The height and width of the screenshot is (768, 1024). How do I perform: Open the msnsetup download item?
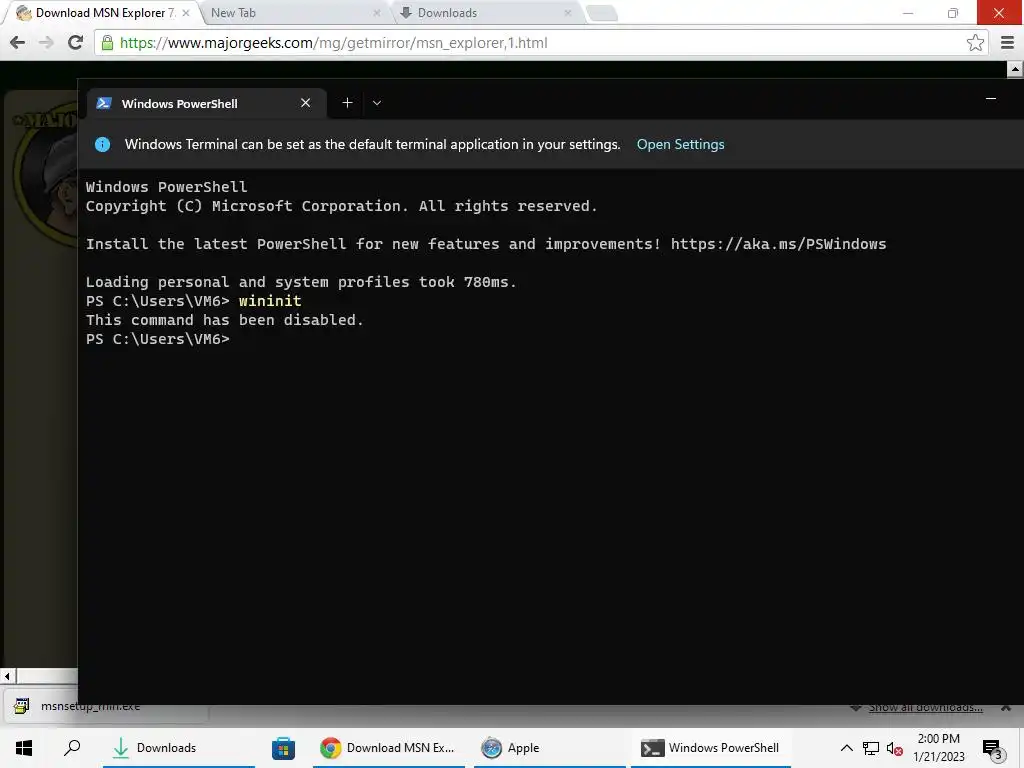pos(104,707)
